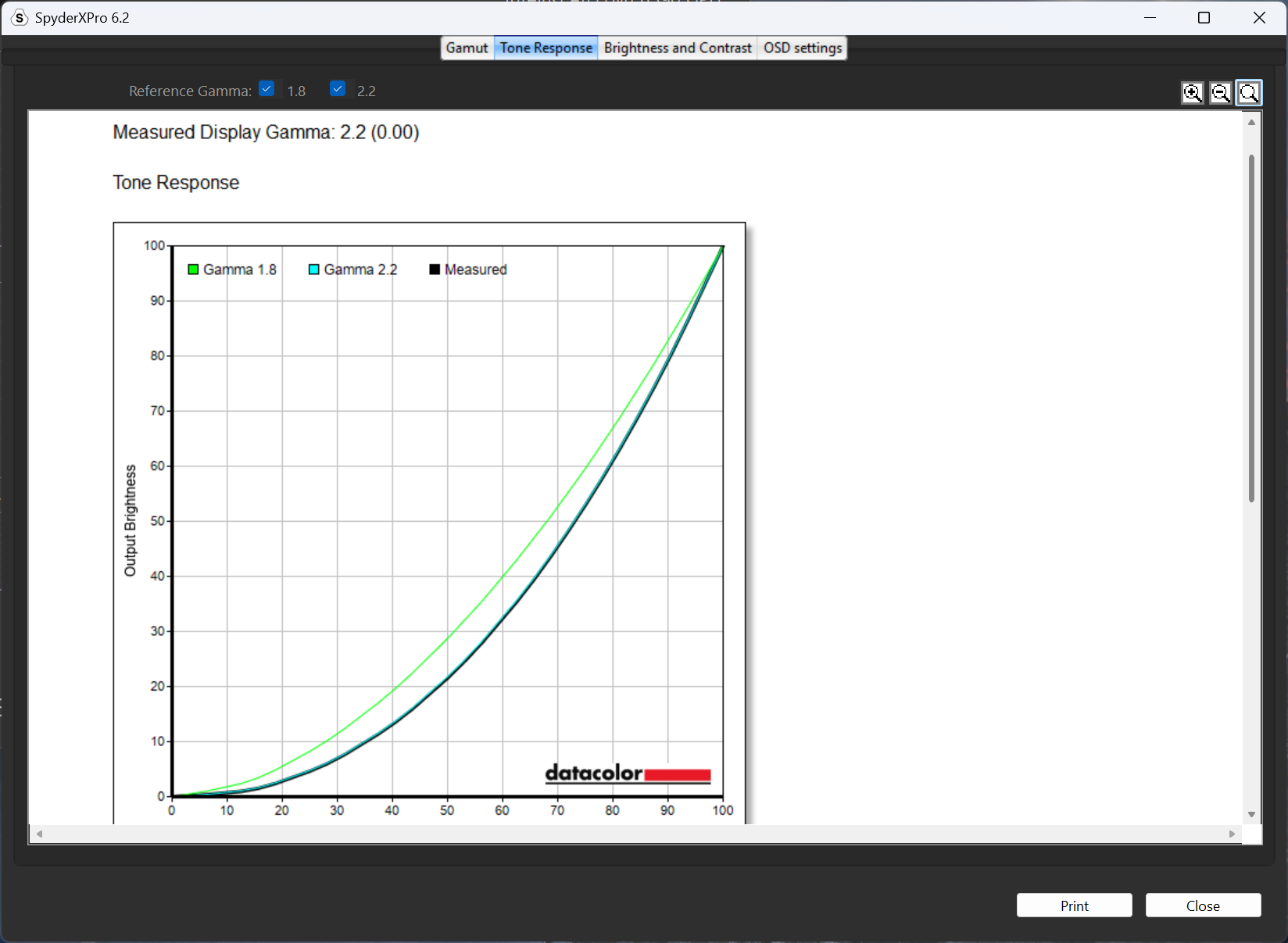Viewport: 1288px width, 943px height.
Task: Click the SpyderXPro app icon in title bar
Action: coord(20,17)
